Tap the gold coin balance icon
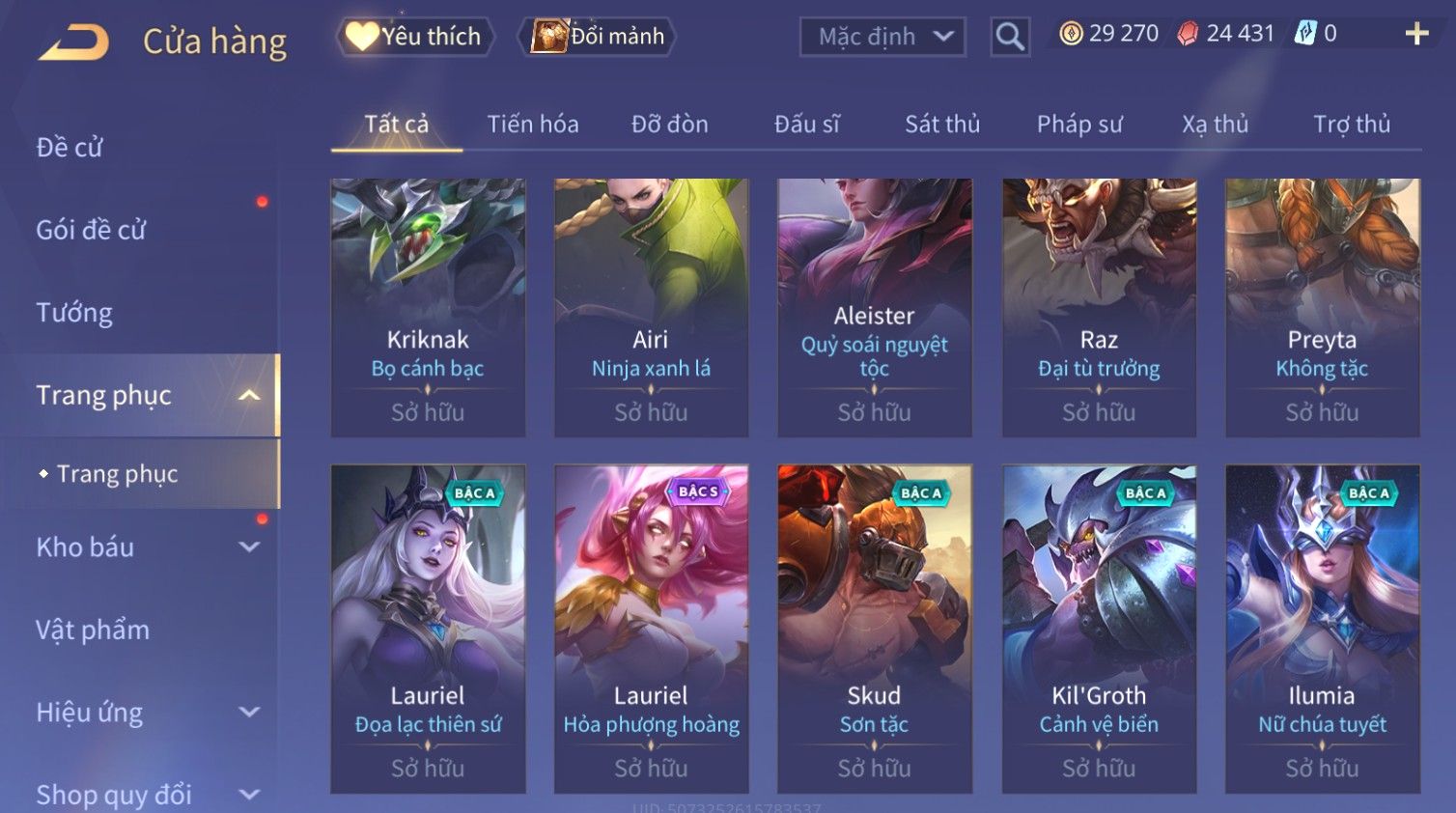Viewport: 1456px width, 813px height. coord(1071,34)
